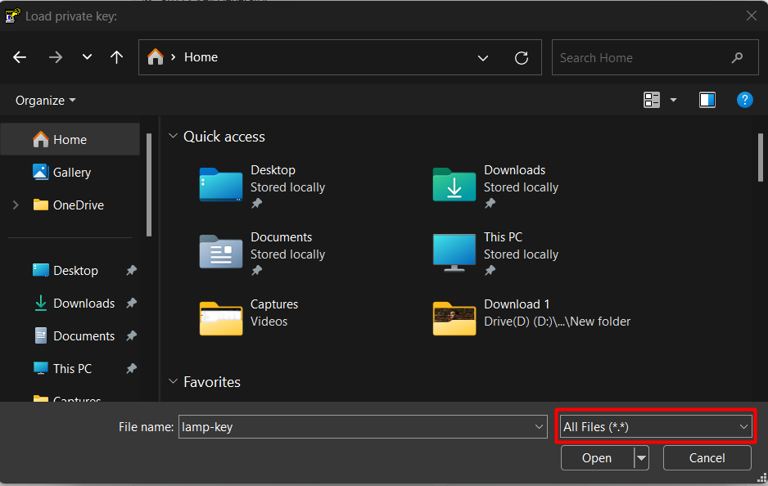Go forward using the right arrow
The image size is (768, 486).
pos(55,57)
